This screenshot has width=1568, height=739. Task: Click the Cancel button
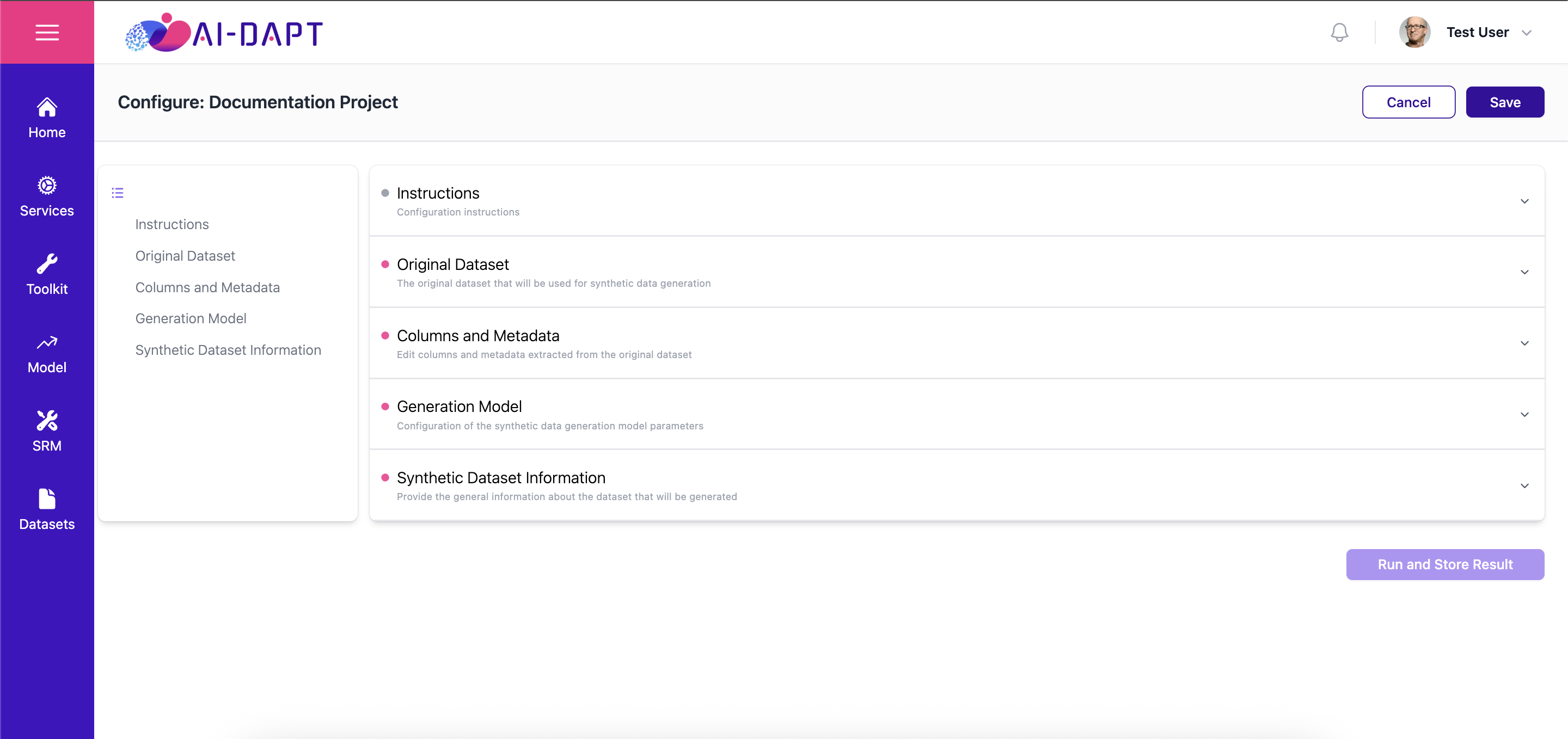pyautogui.click(x=1408, y=102)
